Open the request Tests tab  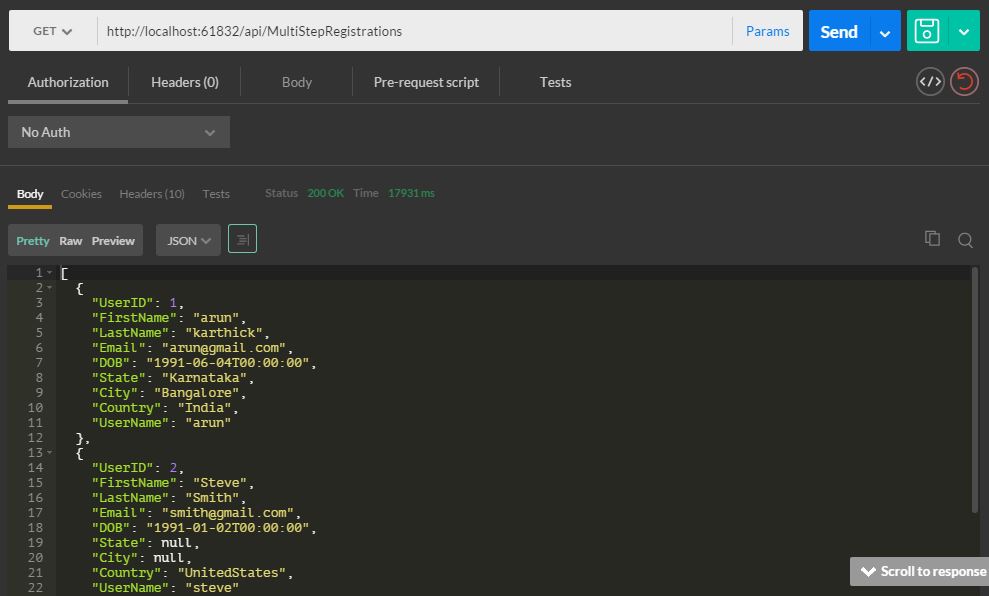pyautogui.click(x=555, y=83)
